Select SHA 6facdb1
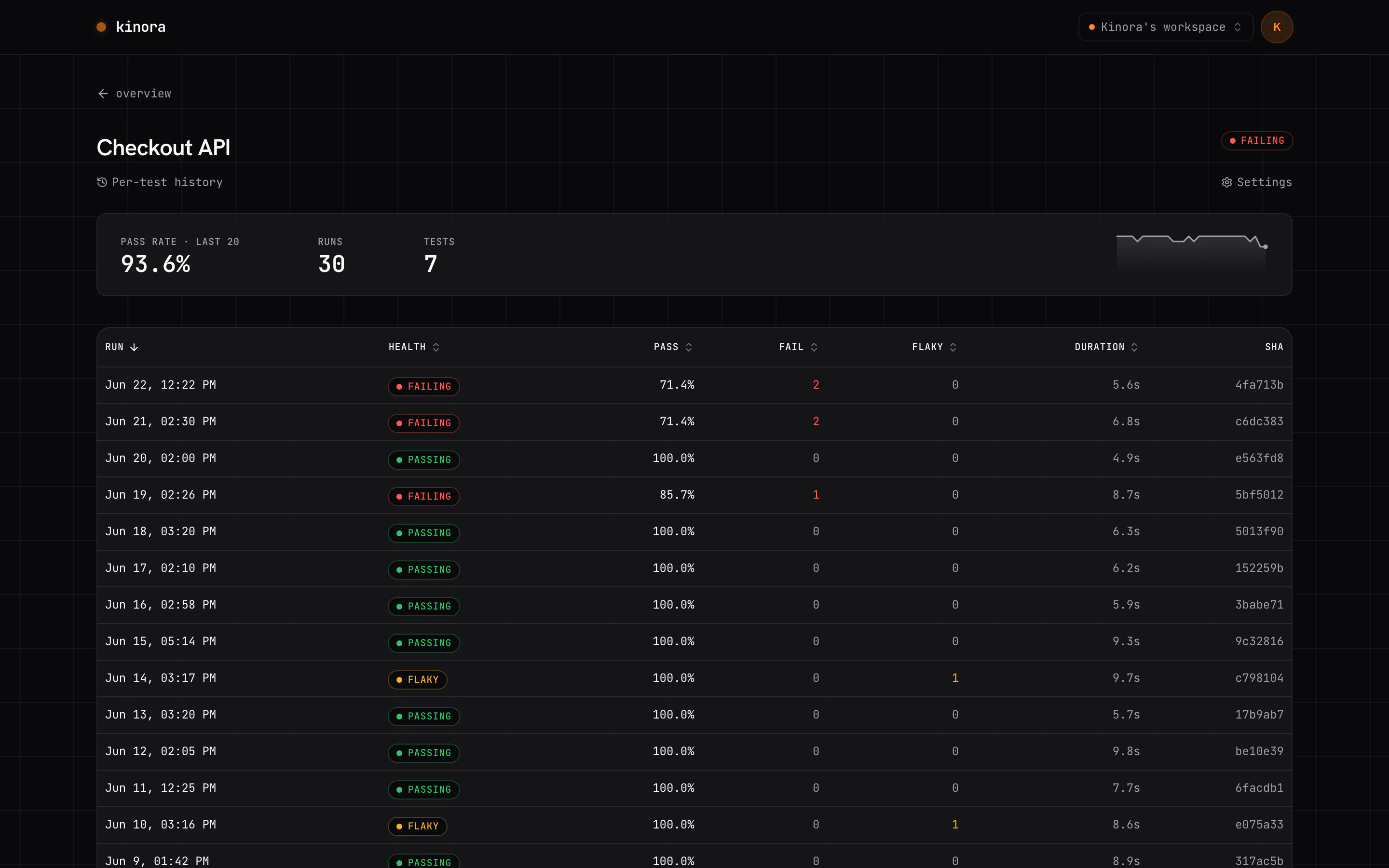1389x868 pixels. tap(1259, 787)
